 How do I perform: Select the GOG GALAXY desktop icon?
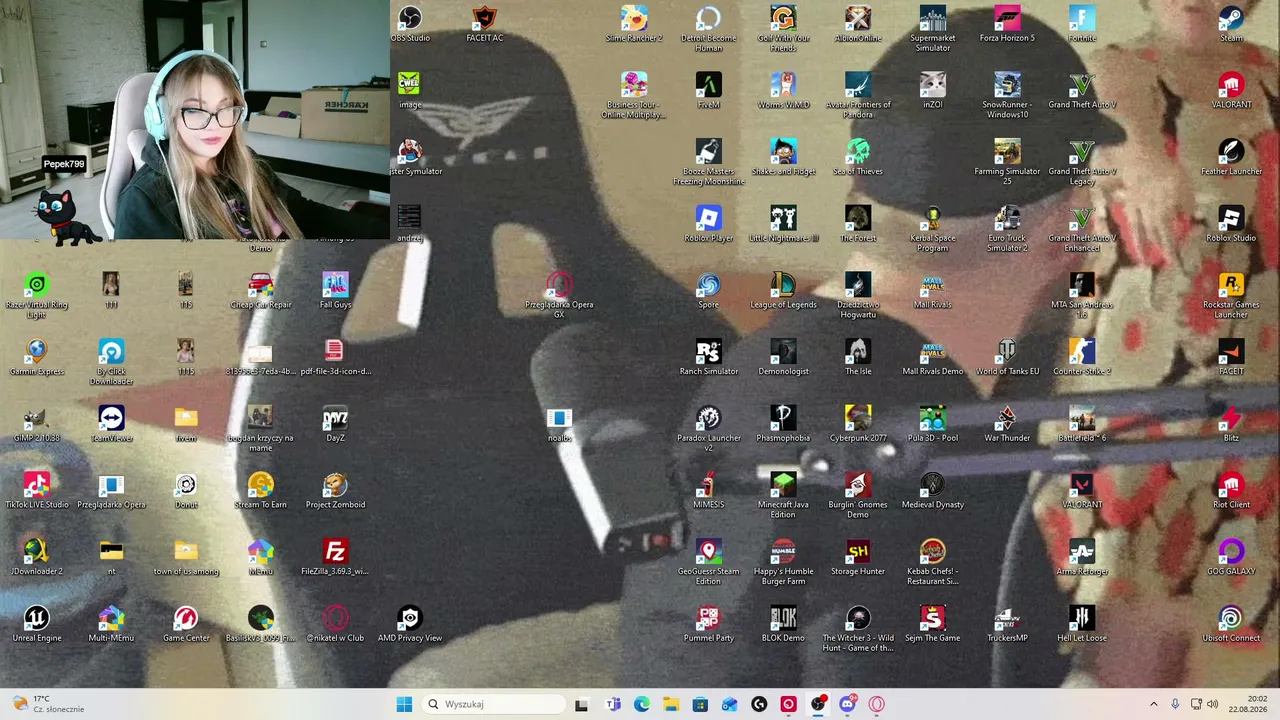(1231, 558)
